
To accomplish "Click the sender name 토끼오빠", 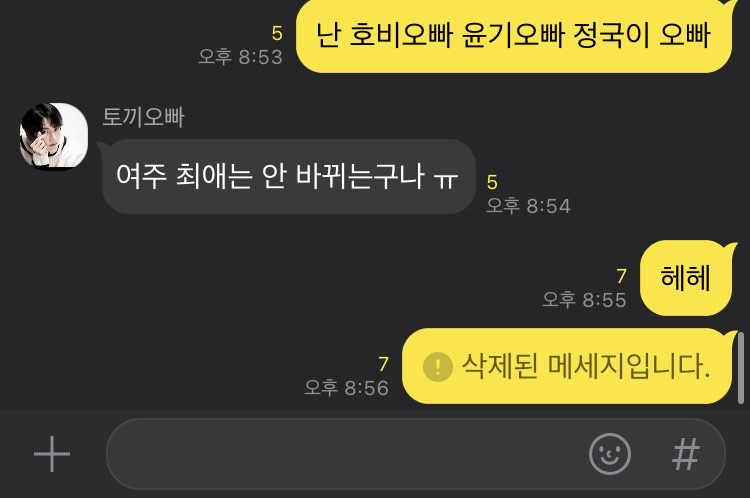I will click(x=143, y=117).
